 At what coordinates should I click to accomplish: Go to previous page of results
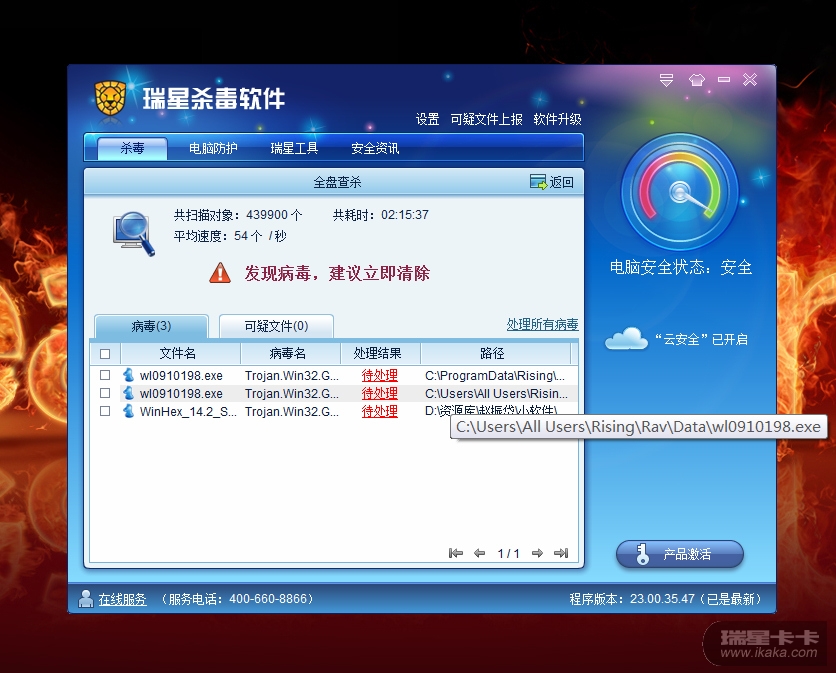[479, 553]
